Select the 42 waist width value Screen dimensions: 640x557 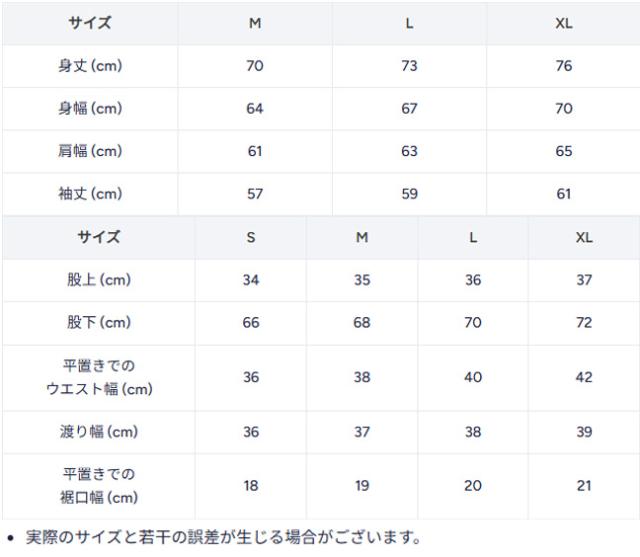tap(584, 378)
